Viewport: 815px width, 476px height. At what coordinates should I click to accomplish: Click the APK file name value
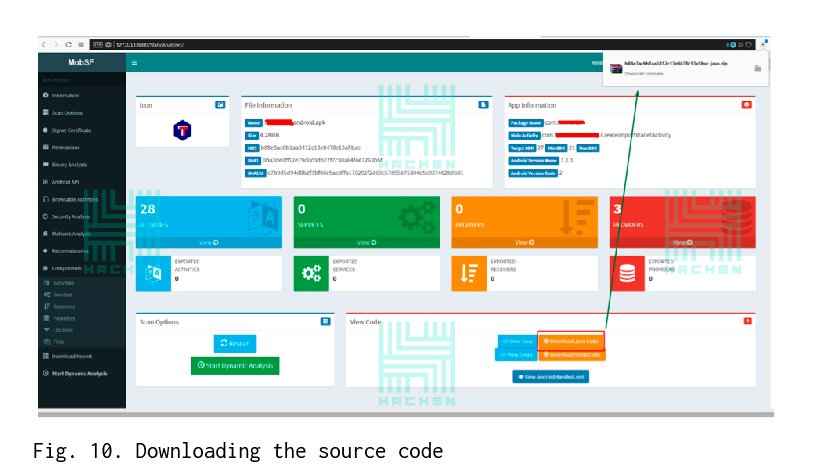tap(295, 123)
